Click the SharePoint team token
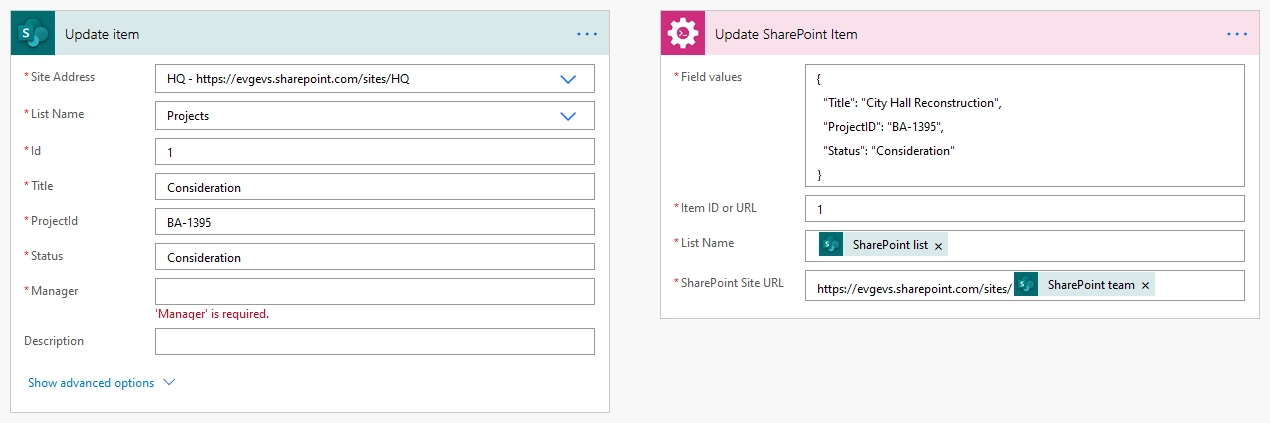Viewport: 1270px width, 423px height. click(1084, 285)
